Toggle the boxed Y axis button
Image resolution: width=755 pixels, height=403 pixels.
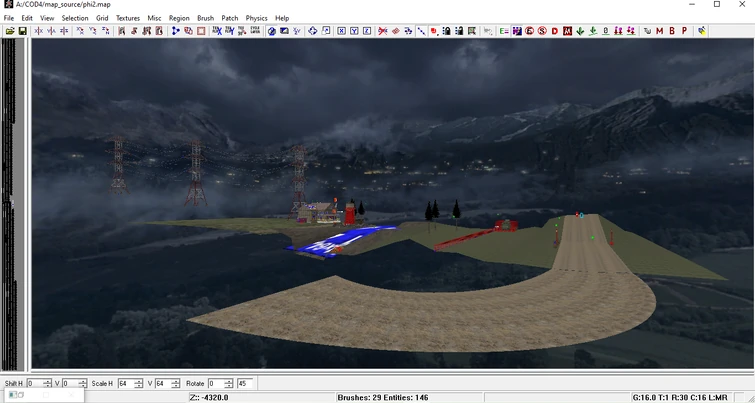(x=354, y=31)
